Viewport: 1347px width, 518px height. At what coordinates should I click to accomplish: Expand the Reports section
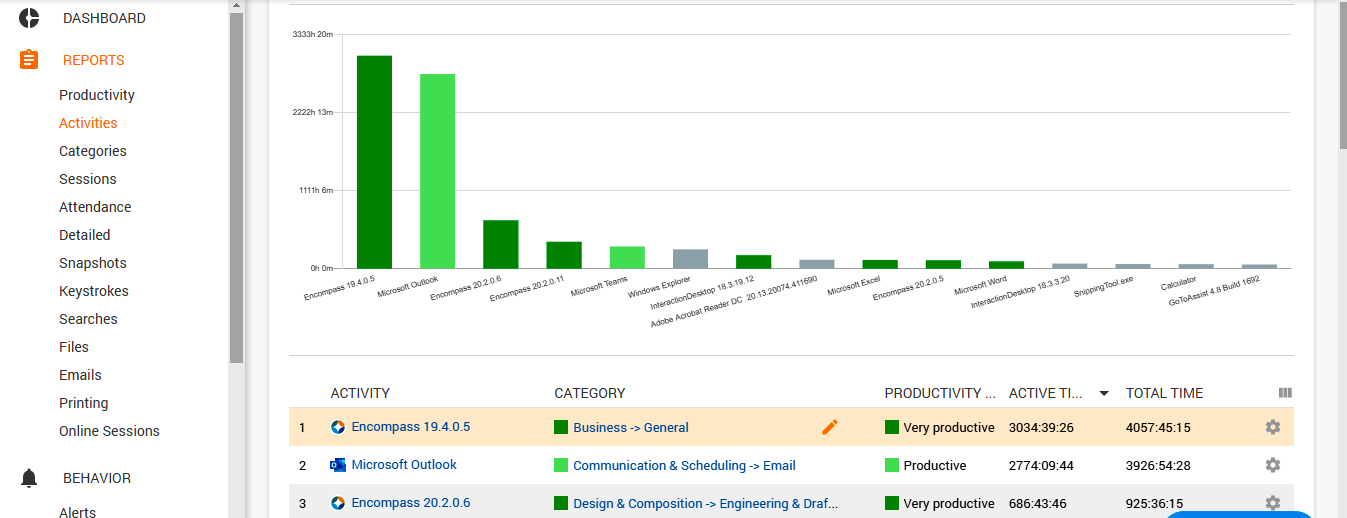94,60
